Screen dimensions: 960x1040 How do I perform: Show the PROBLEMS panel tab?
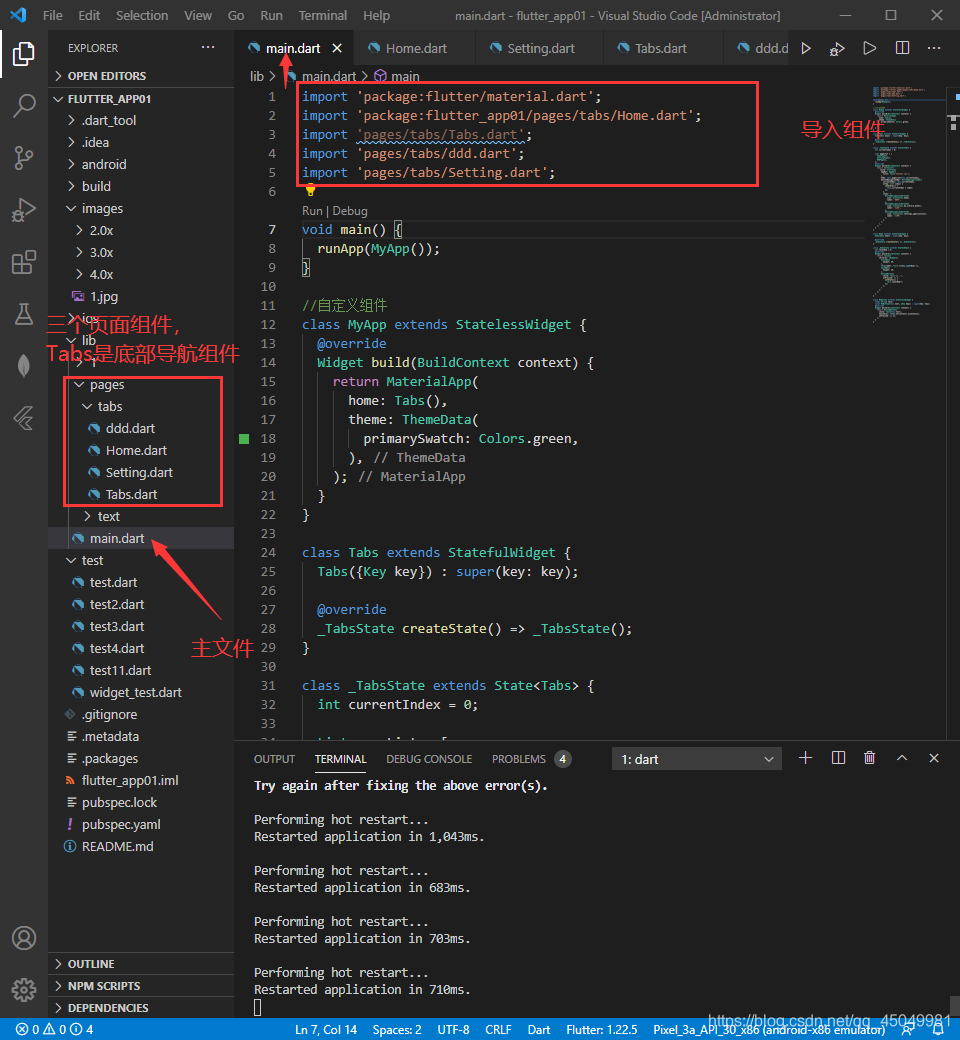[531, 759]
